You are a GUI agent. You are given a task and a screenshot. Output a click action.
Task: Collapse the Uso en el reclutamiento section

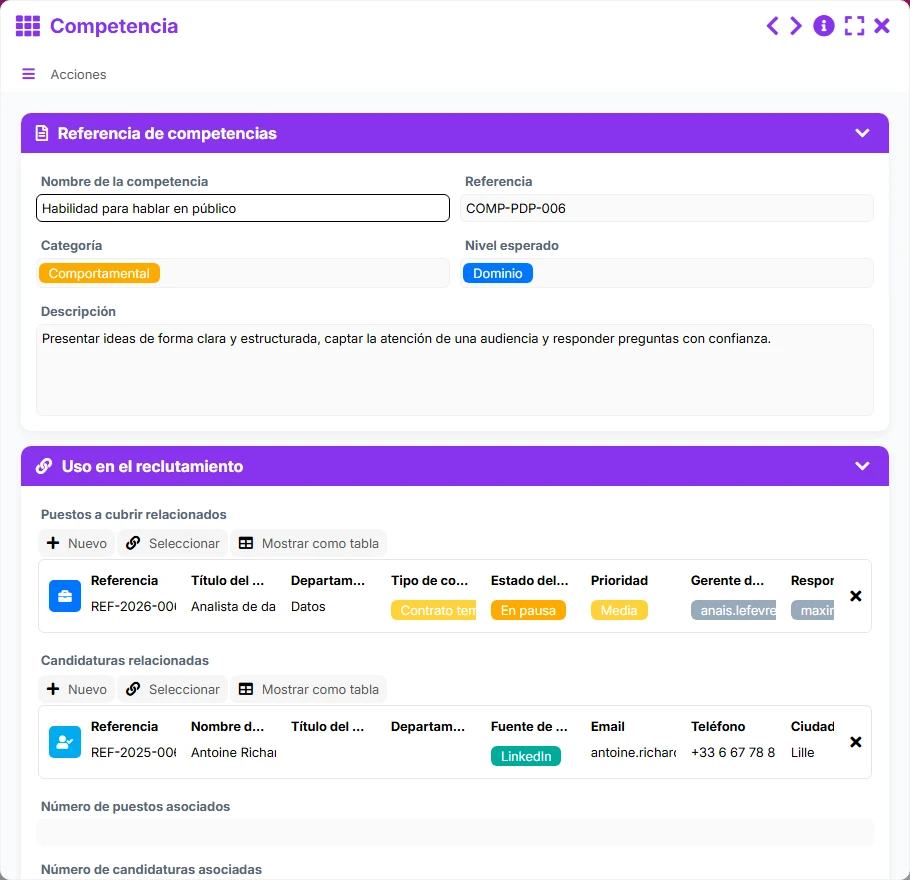(x=862, y=466)
